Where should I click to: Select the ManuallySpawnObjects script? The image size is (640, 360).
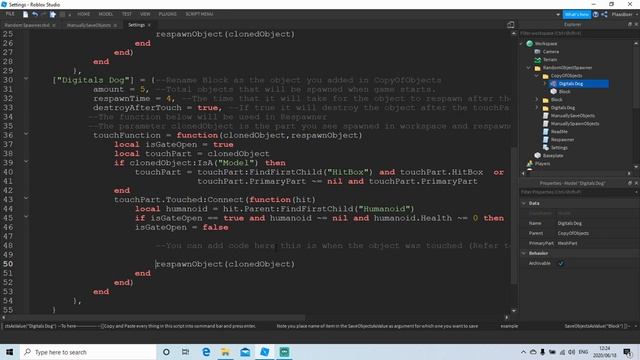(x=574, y=124)
